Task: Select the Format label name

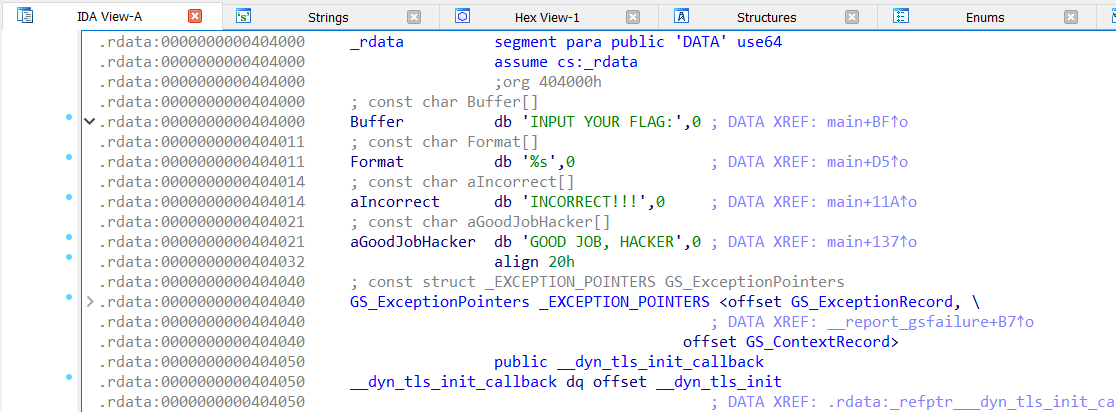Action: tap(377, 162)
